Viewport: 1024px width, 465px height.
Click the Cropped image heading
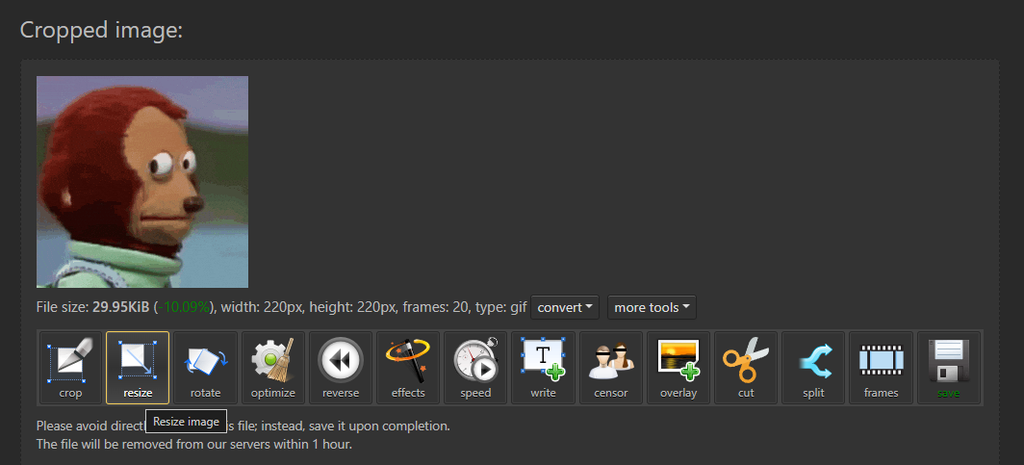point(101,30)
